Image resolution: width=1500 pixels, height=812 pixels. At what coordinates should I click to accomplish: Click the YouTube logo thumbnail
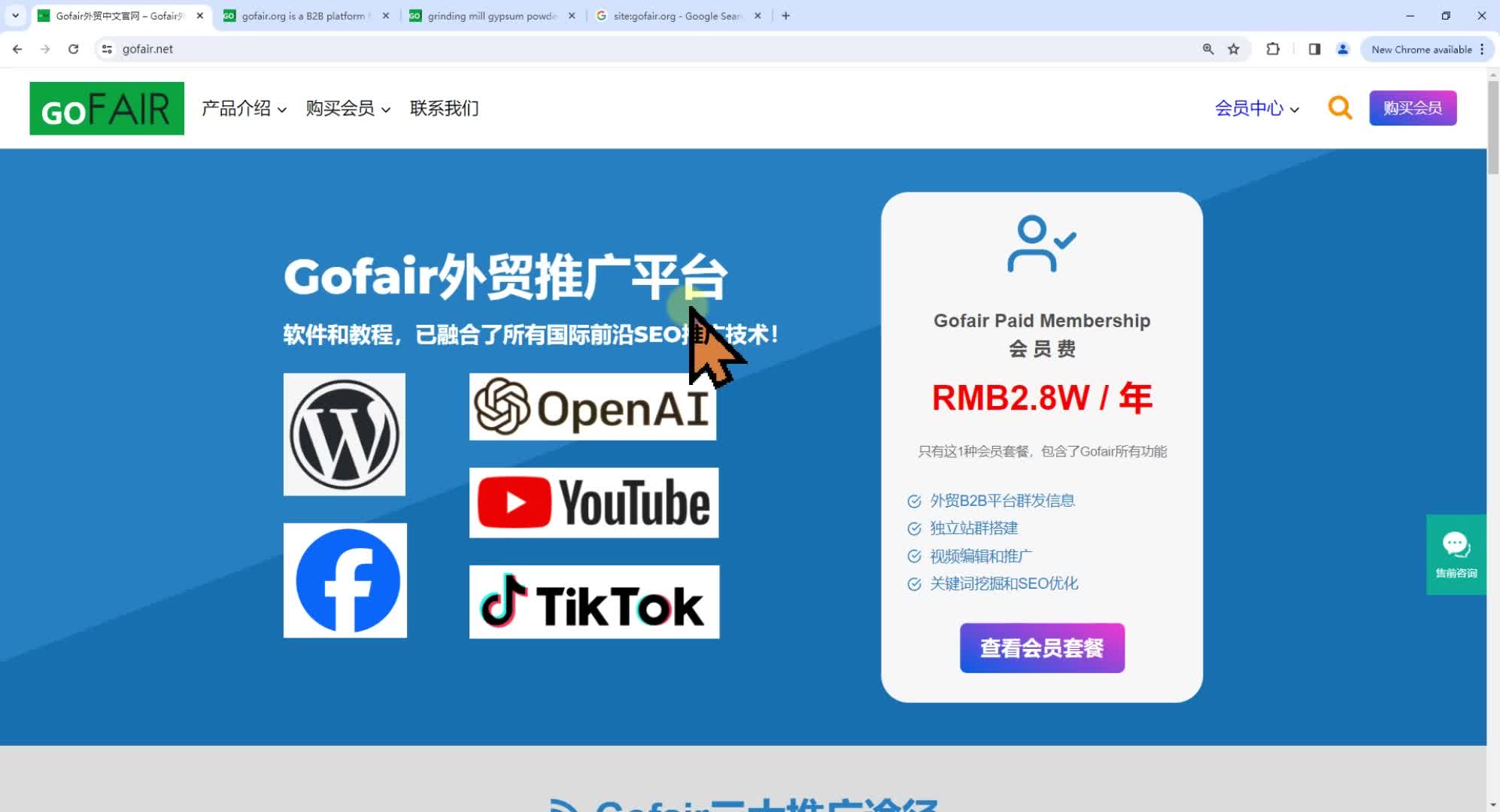pos(594,503)
